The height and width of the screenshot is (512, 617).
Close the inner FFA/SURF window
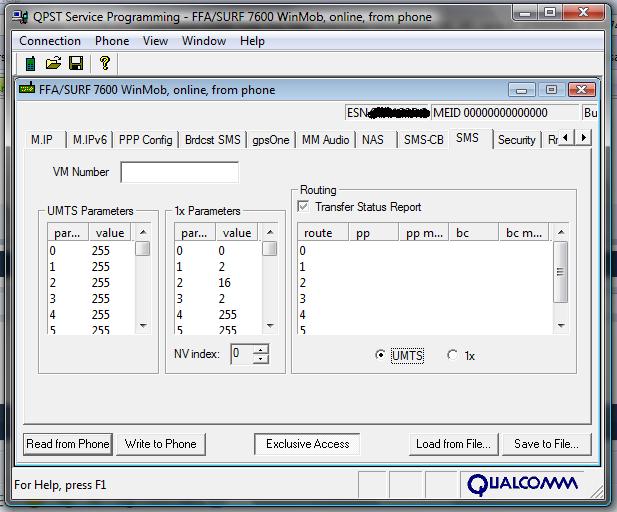pos(582,90)
